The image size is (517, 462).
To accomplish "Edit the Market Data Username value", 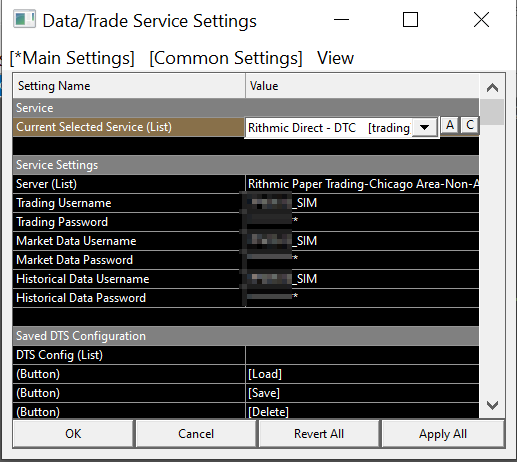I will point(362,241).
